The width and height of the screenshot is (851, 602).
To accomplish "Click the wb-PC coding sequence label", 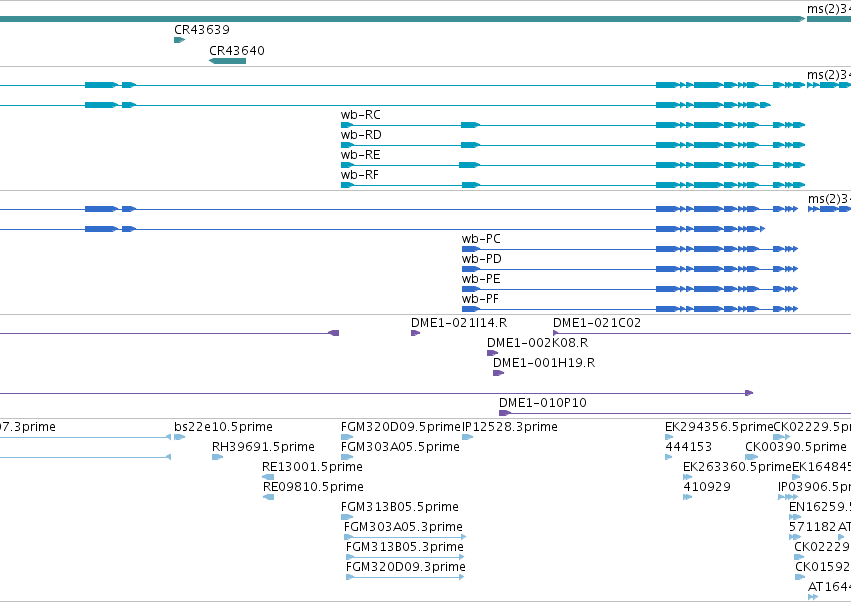I will pyautogui.click(x=481, y=239).
